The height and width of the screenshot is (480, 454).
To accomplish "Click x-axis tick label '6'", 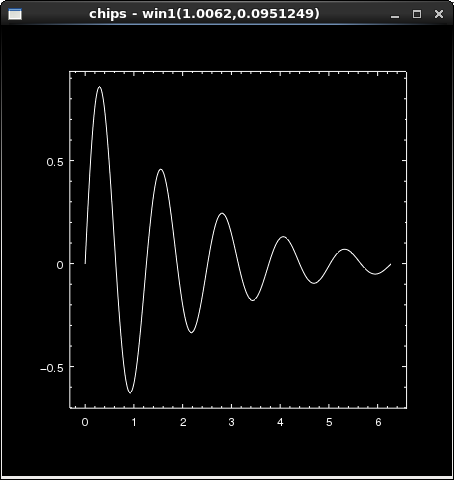I will 378,422.
